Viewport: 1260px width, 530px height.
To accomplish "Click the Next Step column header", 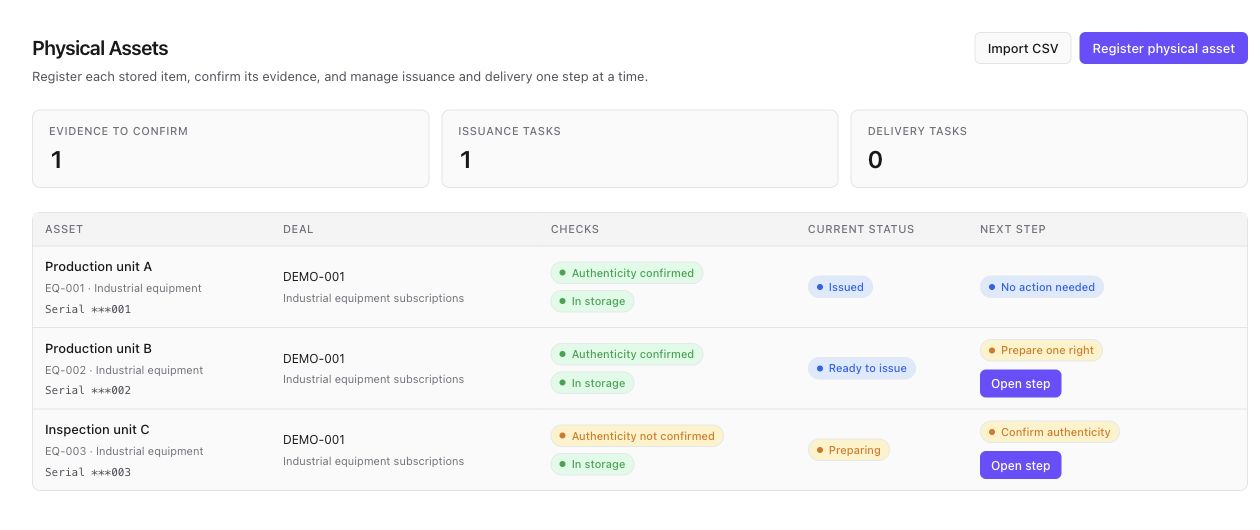I will point(1013,229).
